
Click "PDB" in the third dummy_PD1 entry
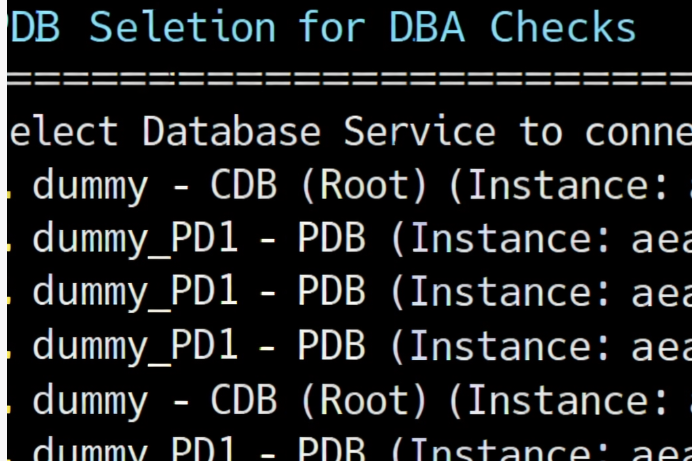(x=331, y=346)
